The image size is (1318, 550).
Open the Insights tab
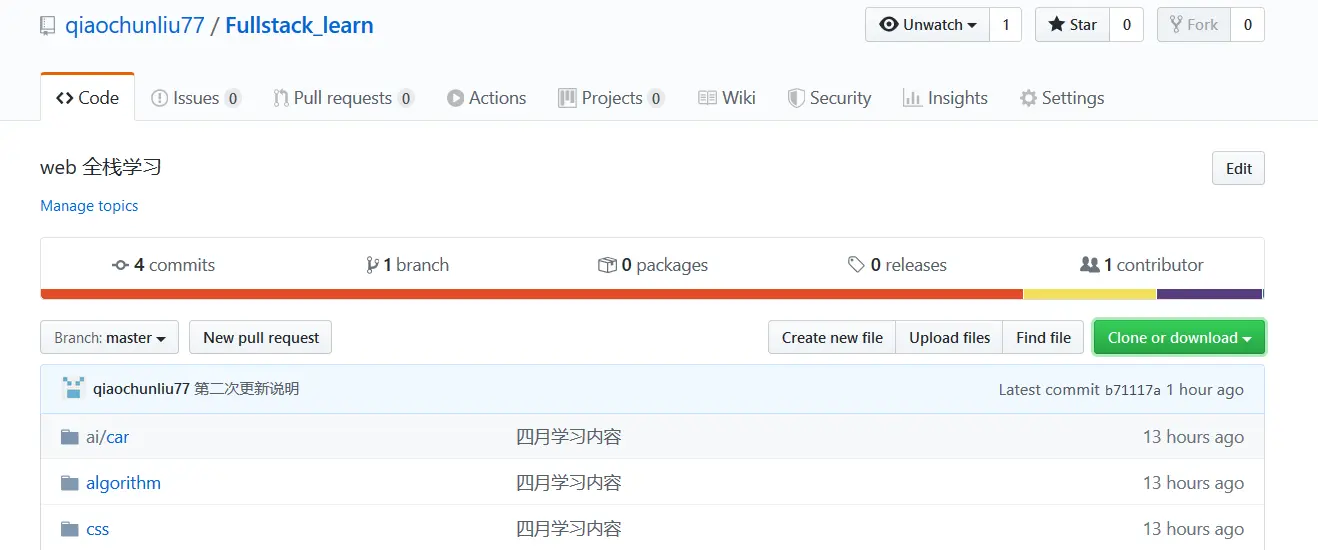click(945, 98)
